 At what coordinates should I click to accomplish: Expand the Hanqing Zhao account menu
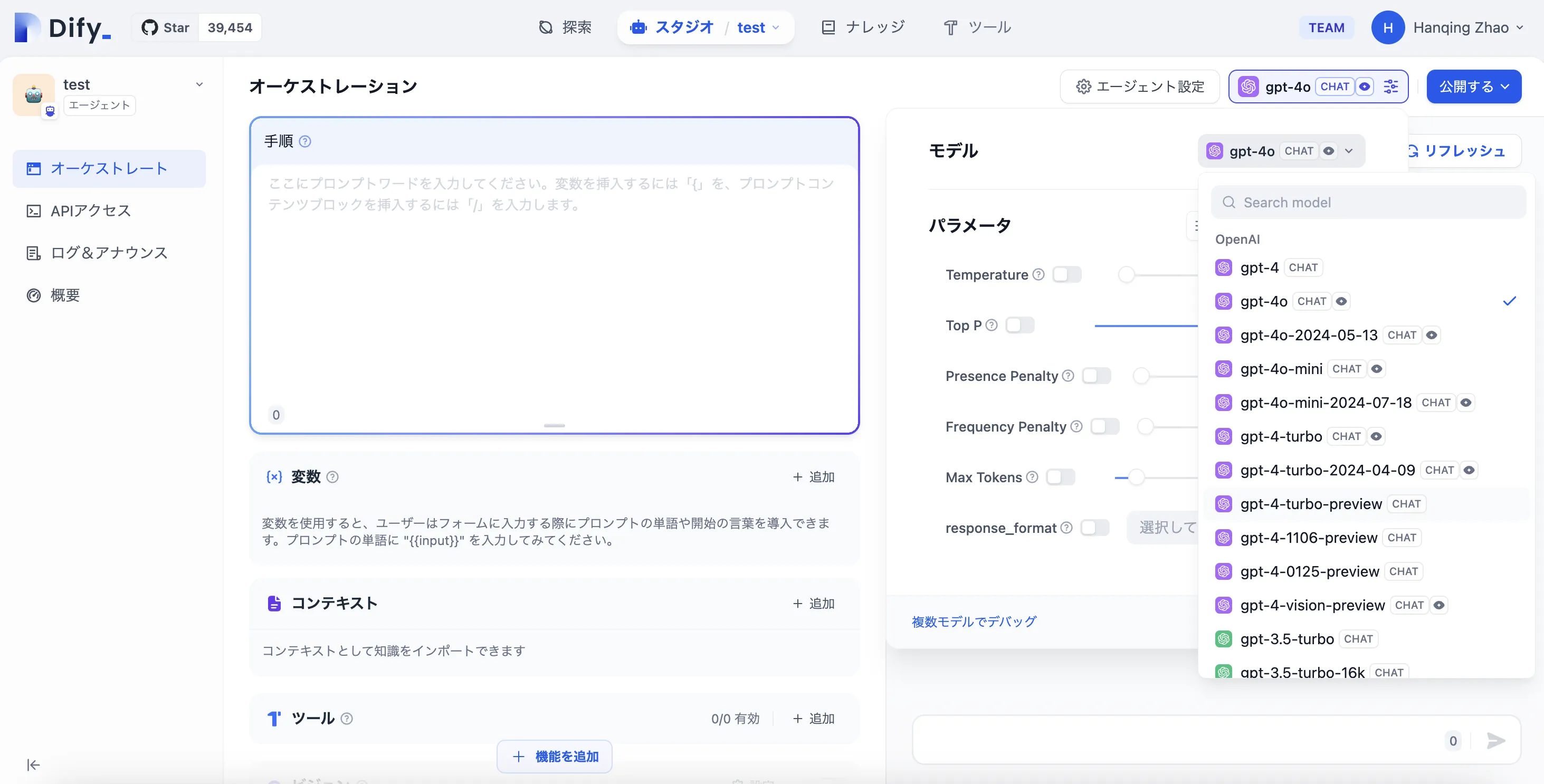[x=1461, y=27]
